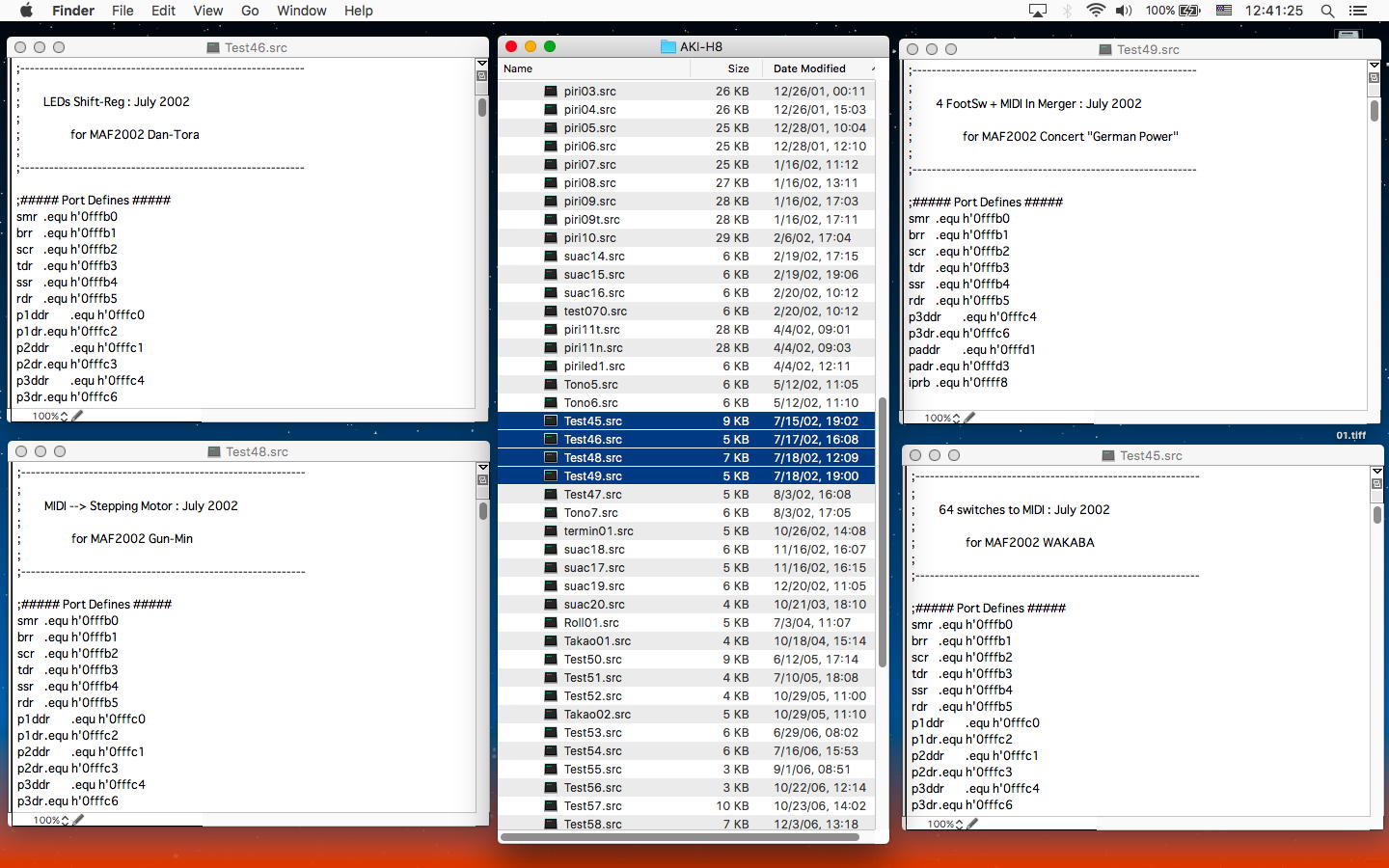
Task: Click the file icon beside Takao02.src
Action: coord(551,714)
